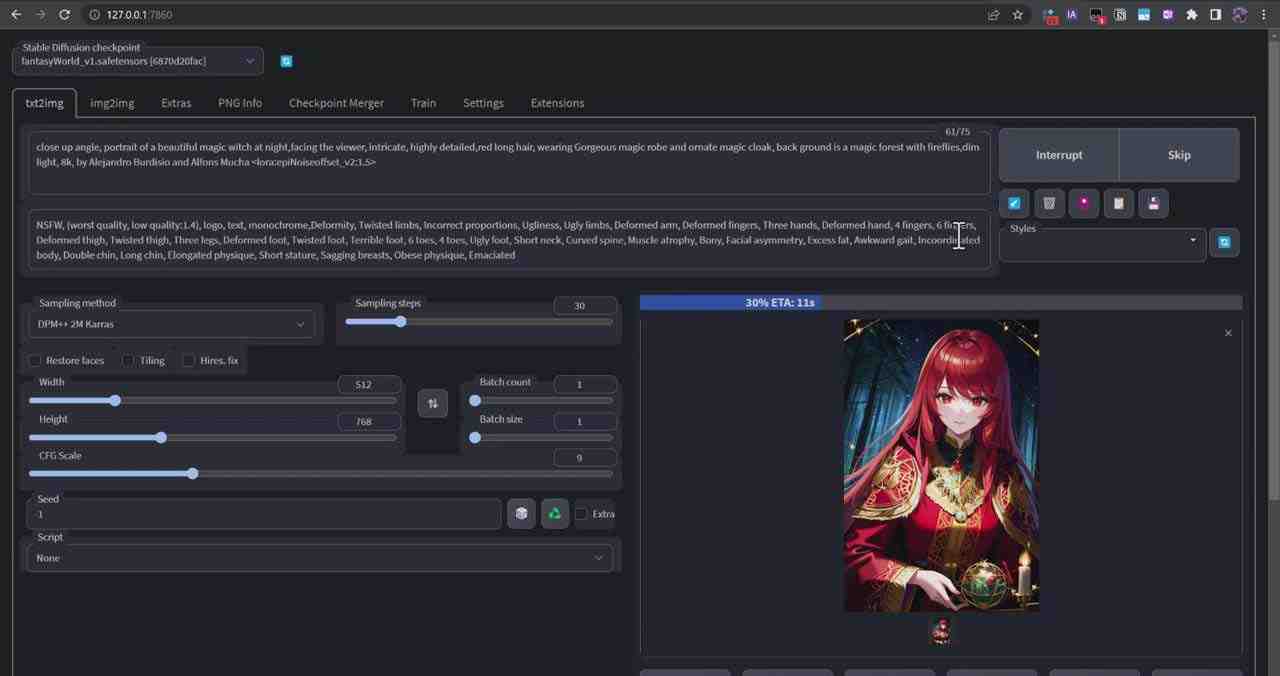
Task: Enable the Restore faces checkbox
Action: click(x=35, y=360)
